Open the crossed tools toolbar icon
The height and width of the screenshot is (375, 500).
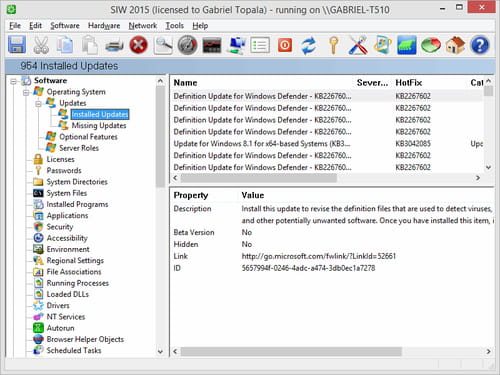click(358, 45)
